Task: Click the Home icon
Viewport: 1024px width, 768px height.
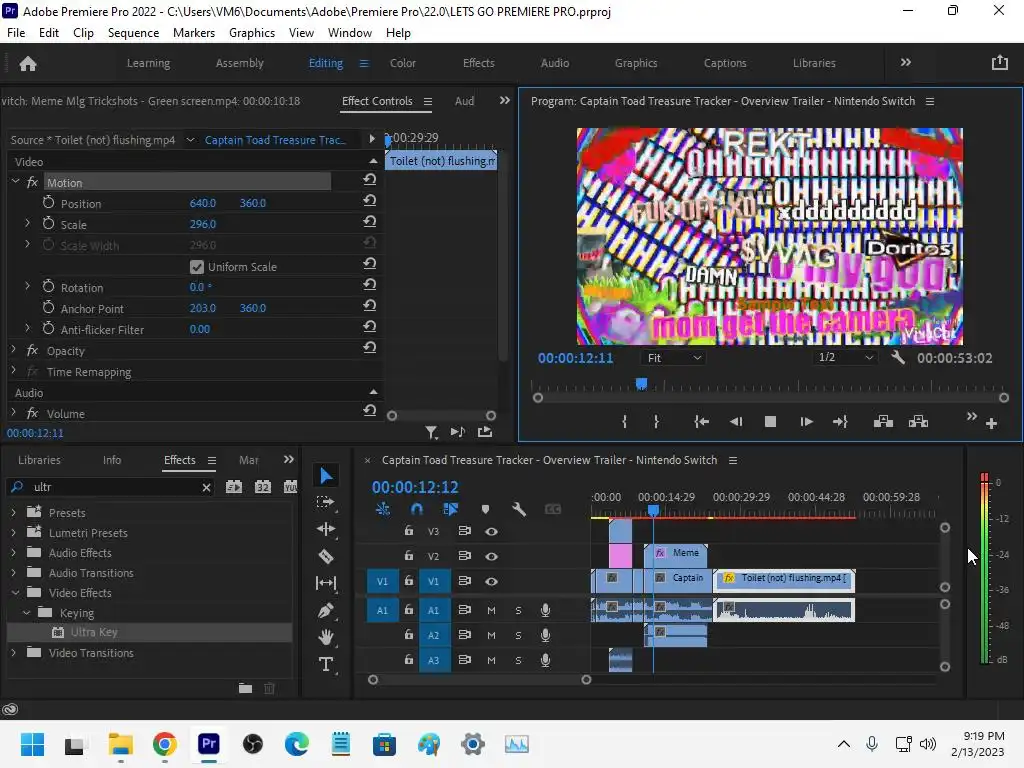Action: (28, 63)
